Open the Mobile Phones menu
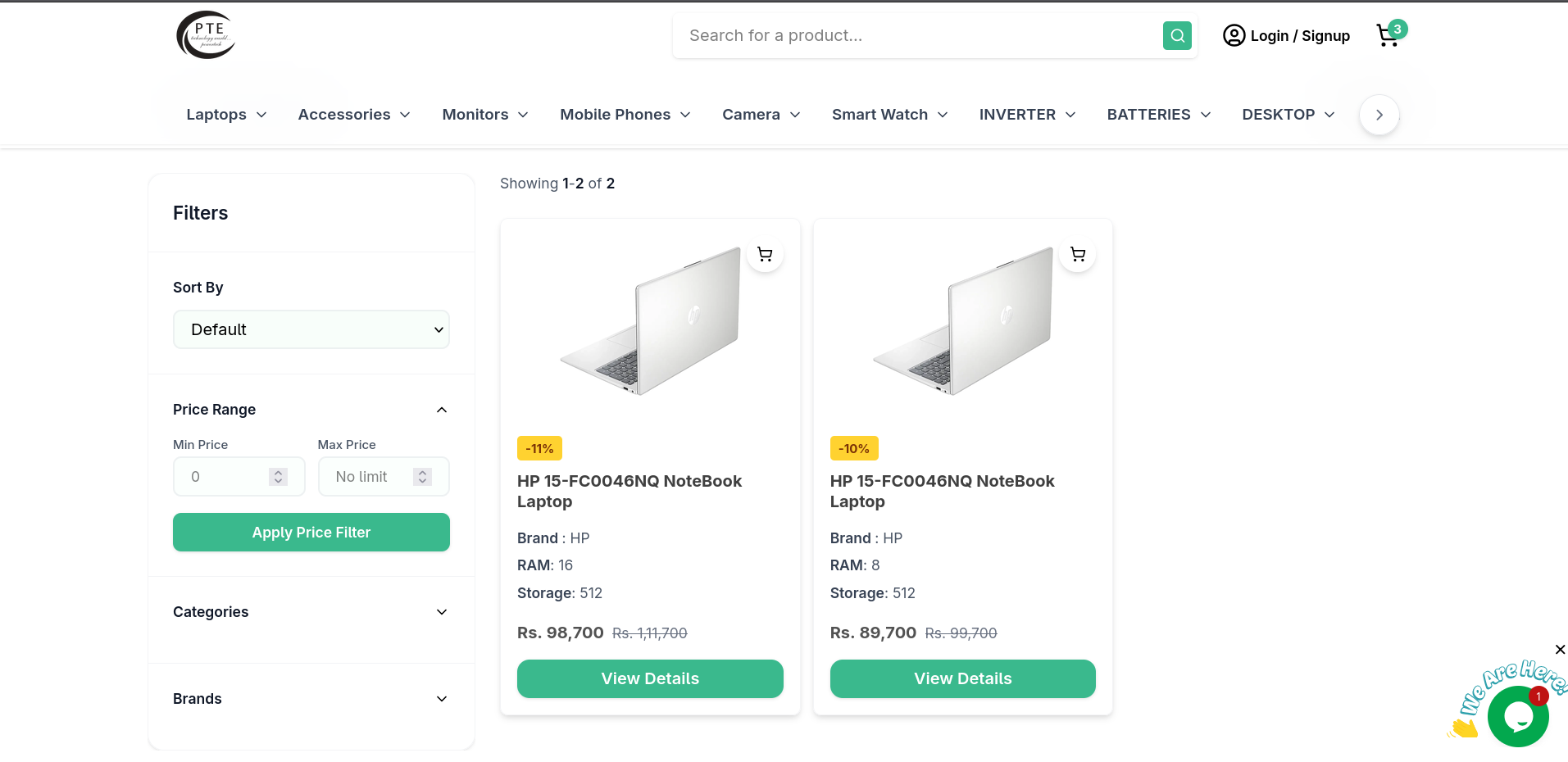This screenshot has height=762, width=1568. tap(625, 115)
